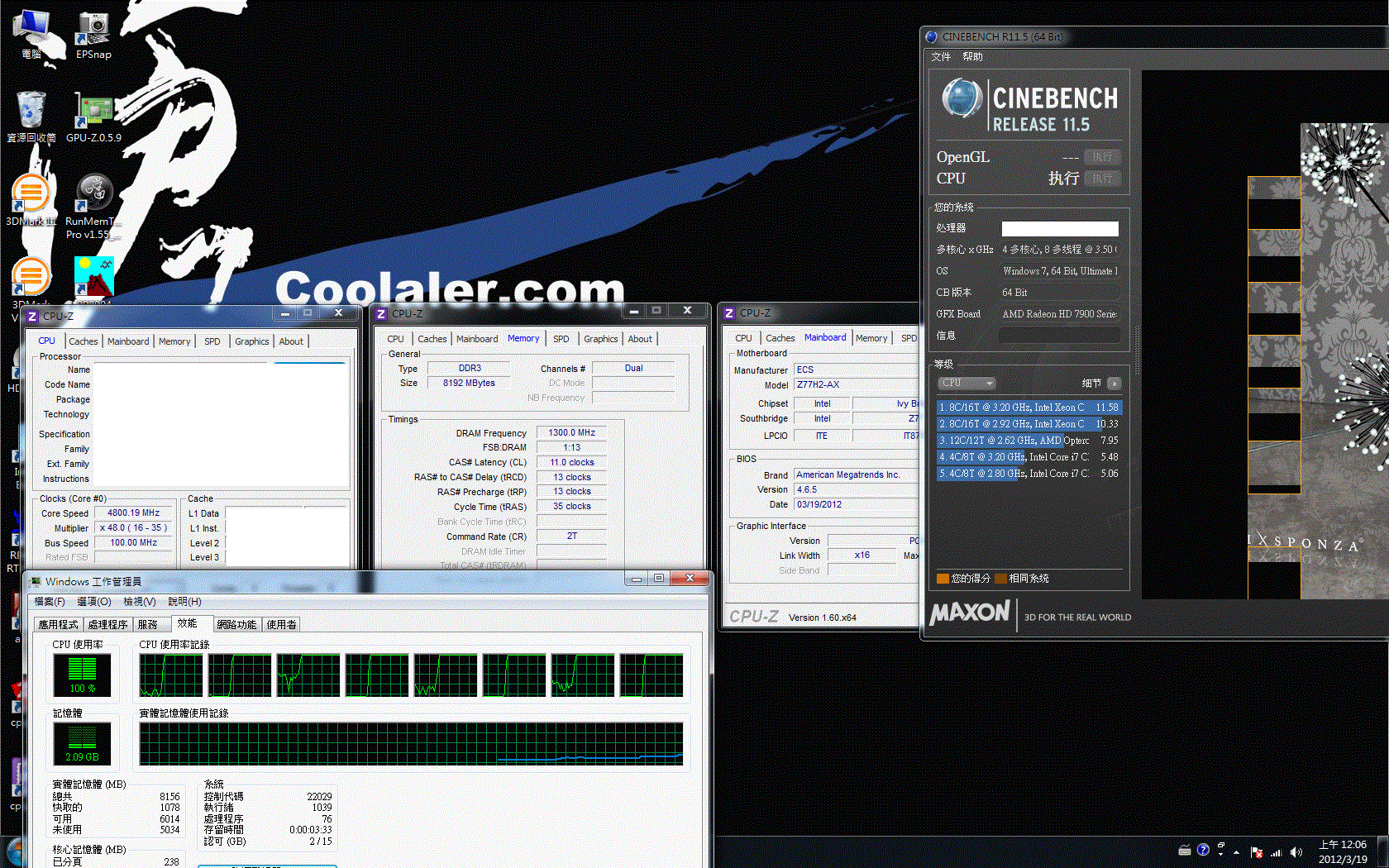Viewport: 1389px width, 868px height.
Task: Open the CPU ranking dropdown in Cinebench
Action: pyautogui.click(x=967, y=383)
